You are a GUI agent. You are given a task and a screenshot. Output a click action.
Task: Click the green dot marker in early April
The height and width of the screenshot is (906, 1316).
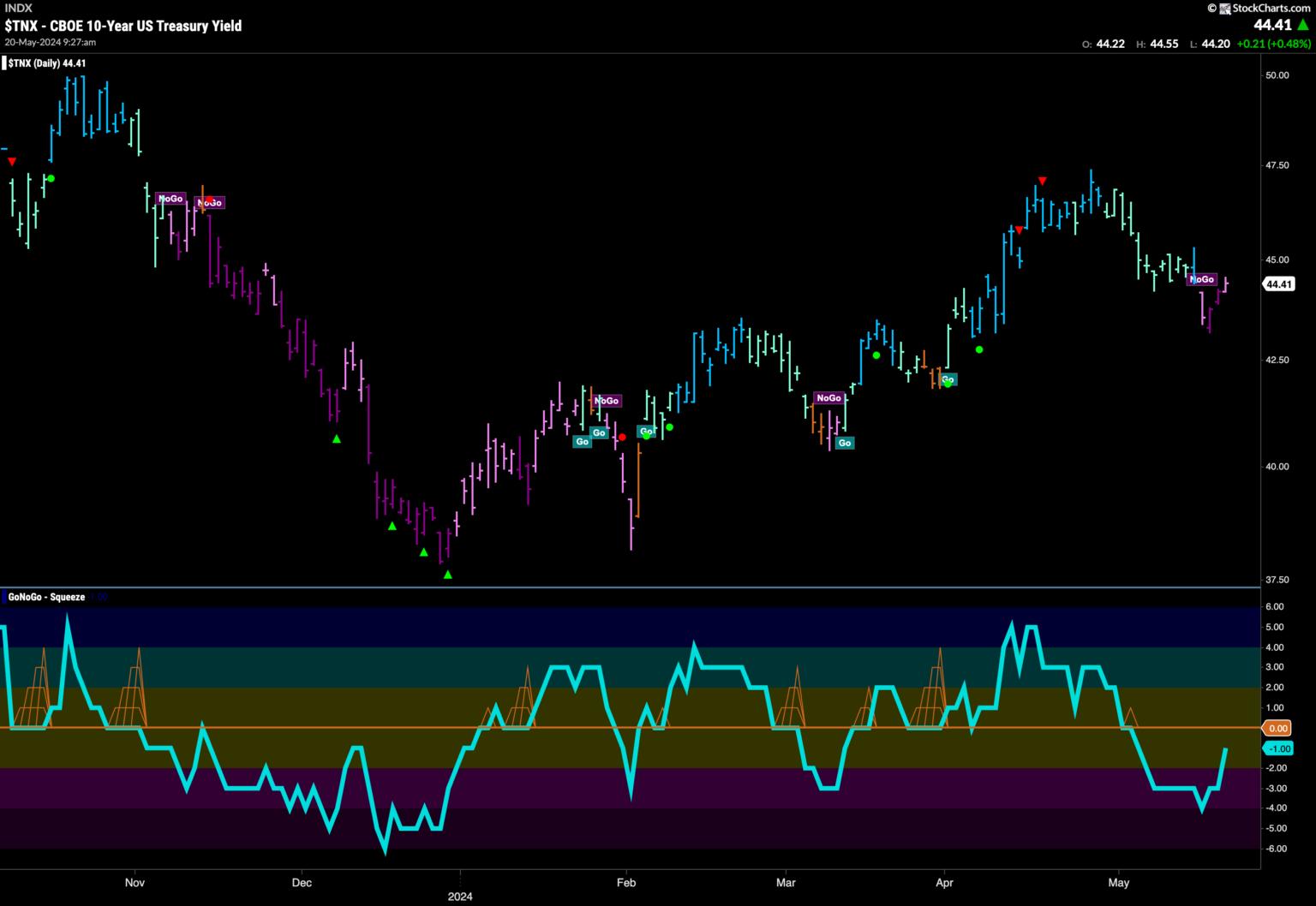click(x=979, y=349)
